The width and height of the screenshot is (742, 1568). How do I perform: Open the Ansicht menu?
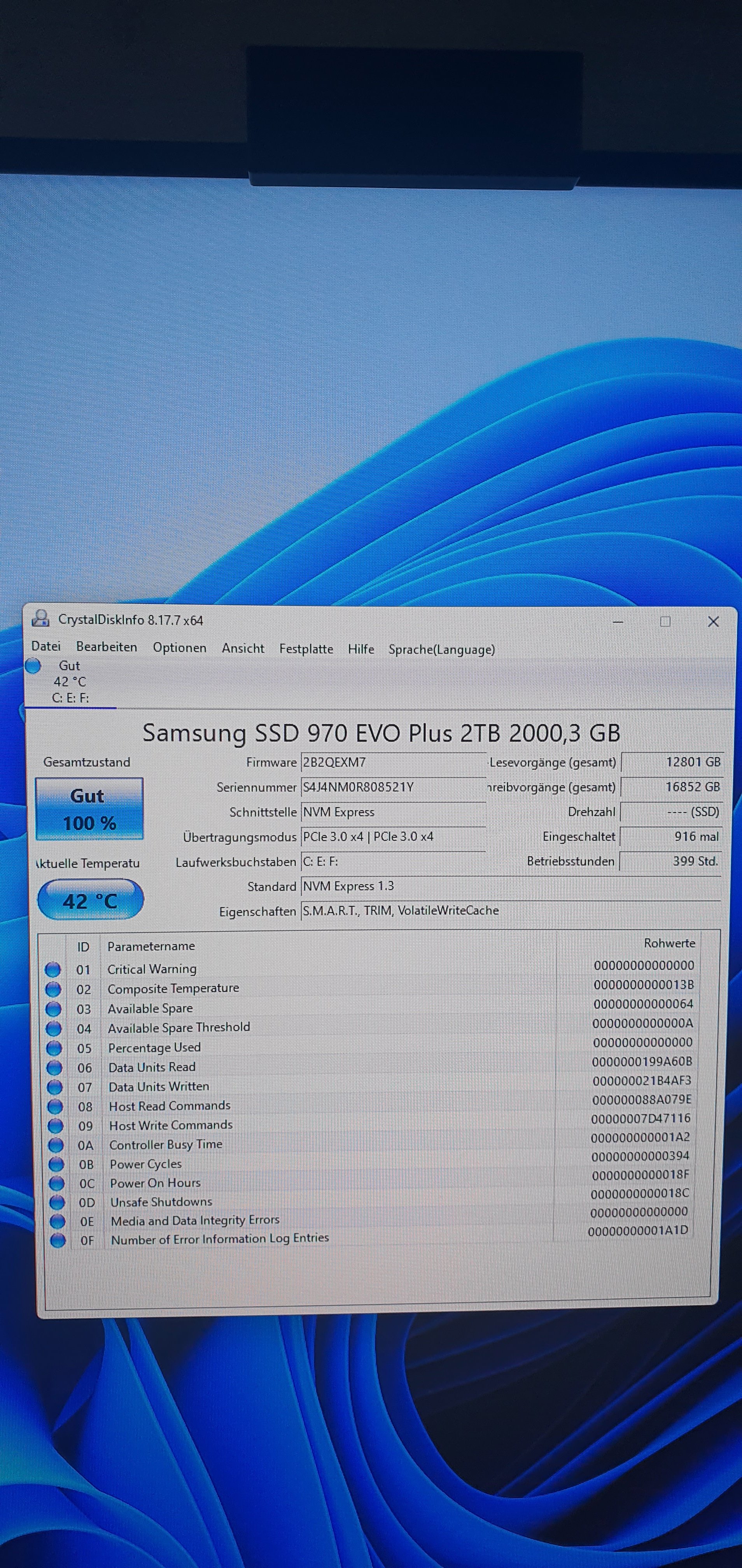[243, 648]
